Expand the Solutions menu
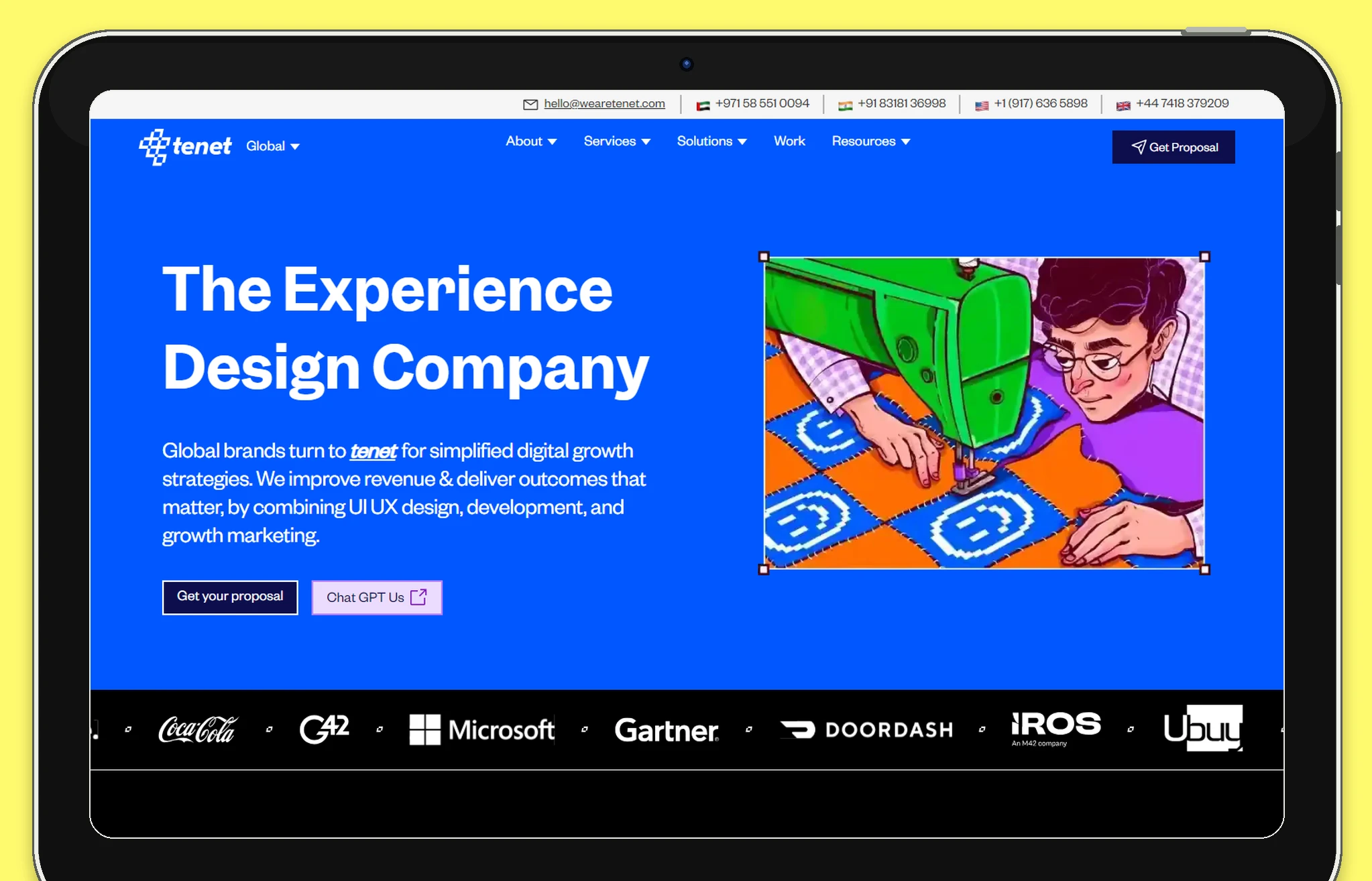Viewport: 1372px width, 881px height. tap(711, 141)
